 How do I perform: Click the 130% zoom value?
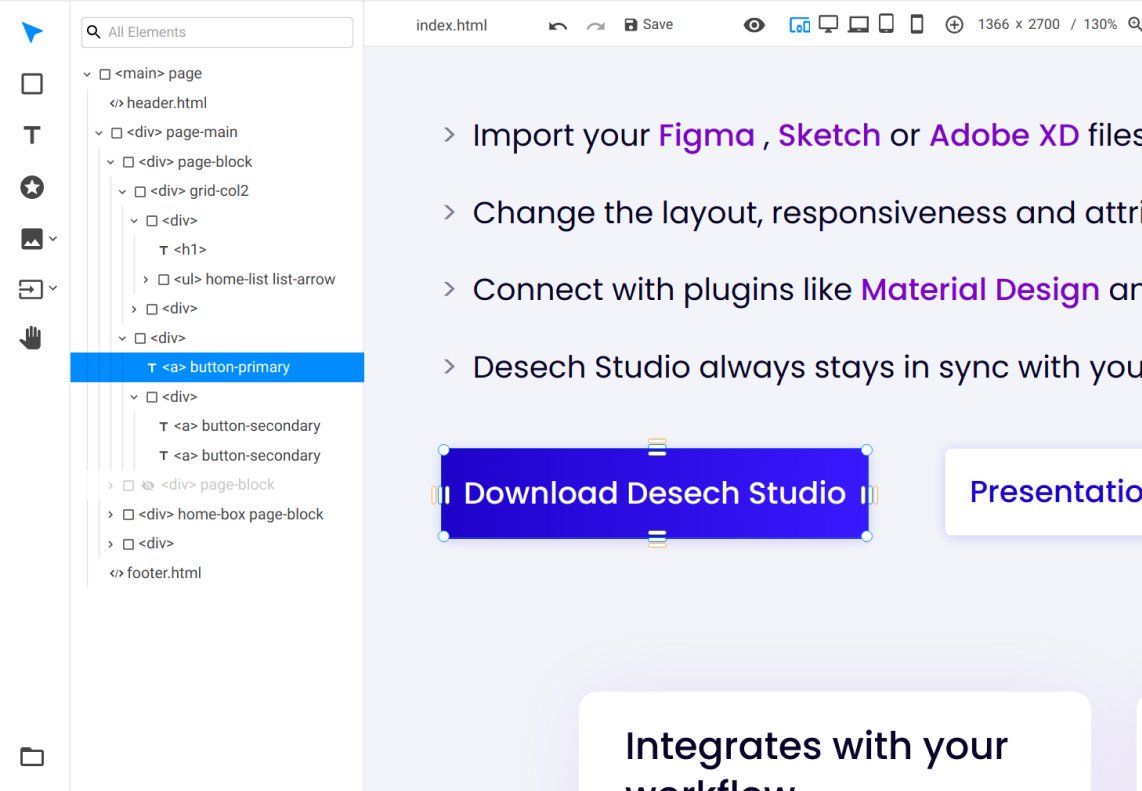(1100, 25)
